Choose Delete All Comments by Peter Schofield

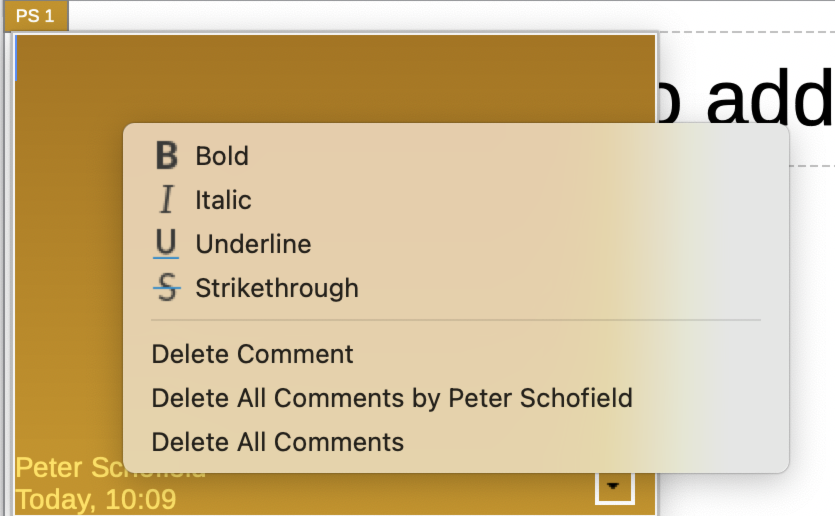(392, 398)
